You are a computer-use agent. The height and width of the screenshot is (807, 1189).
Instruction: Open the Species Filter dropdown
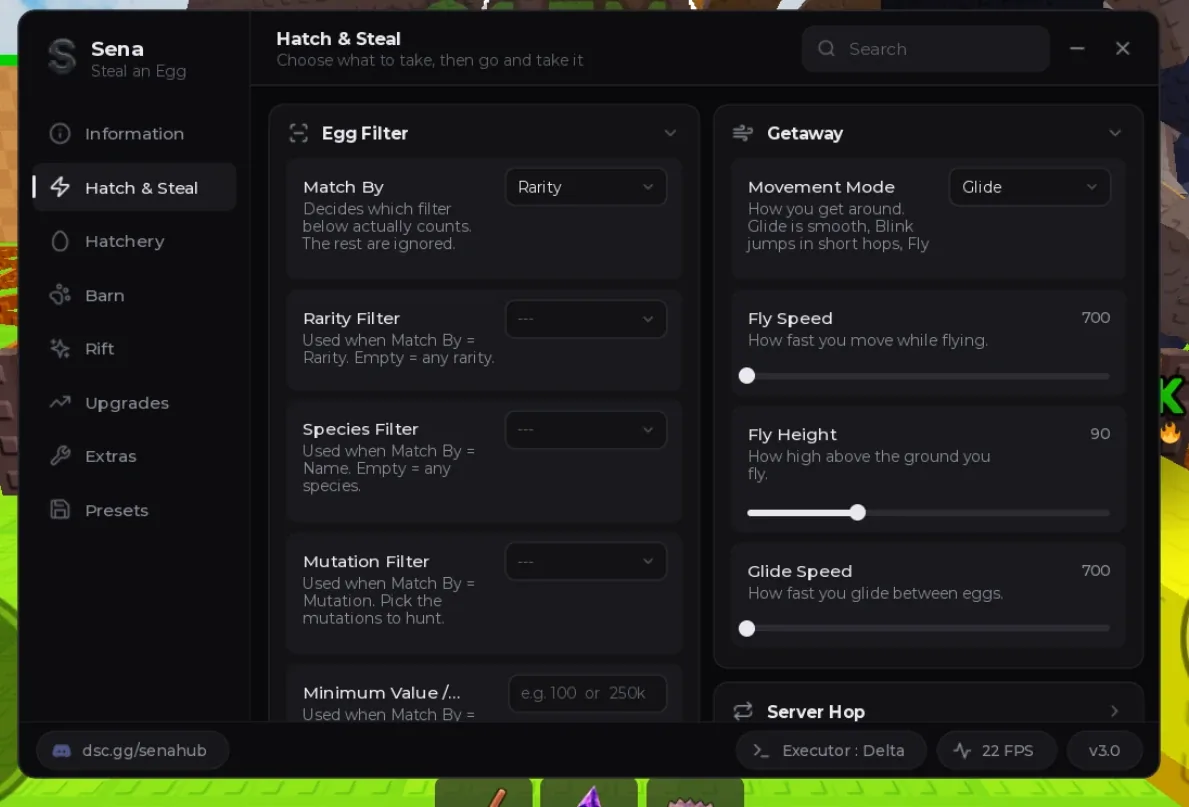585,430
